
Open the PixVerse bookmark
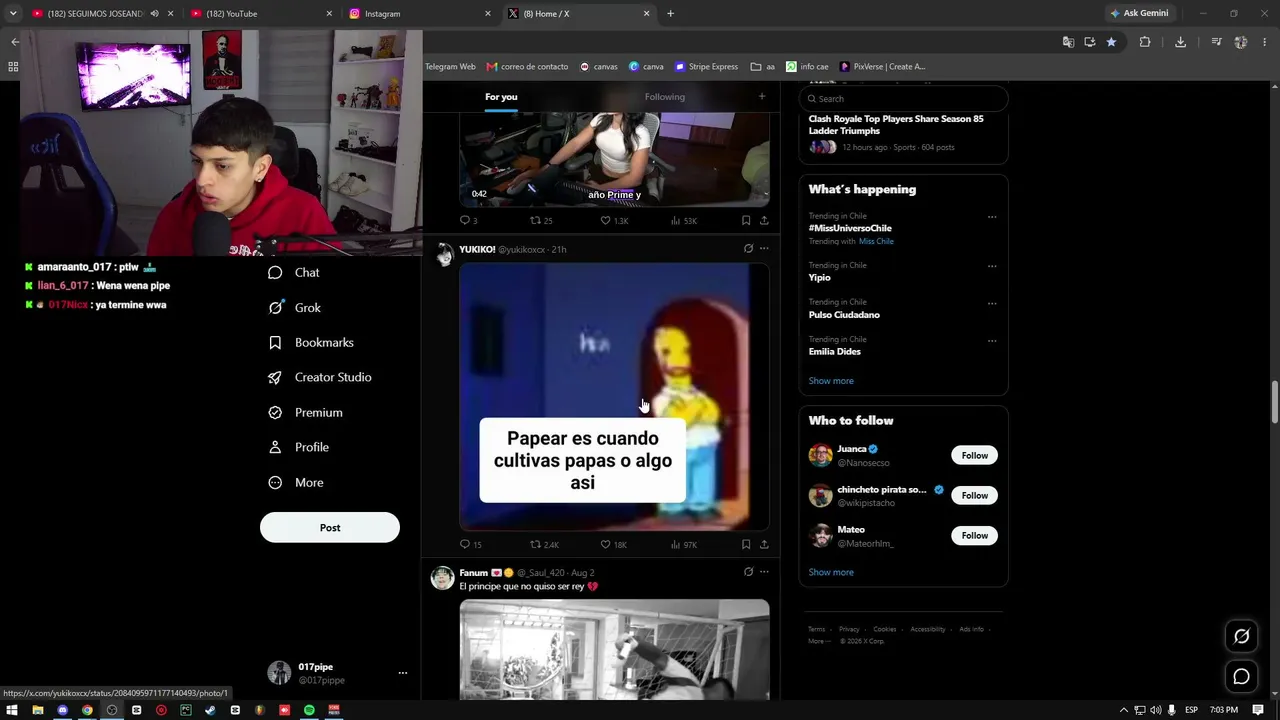point(883,67)
